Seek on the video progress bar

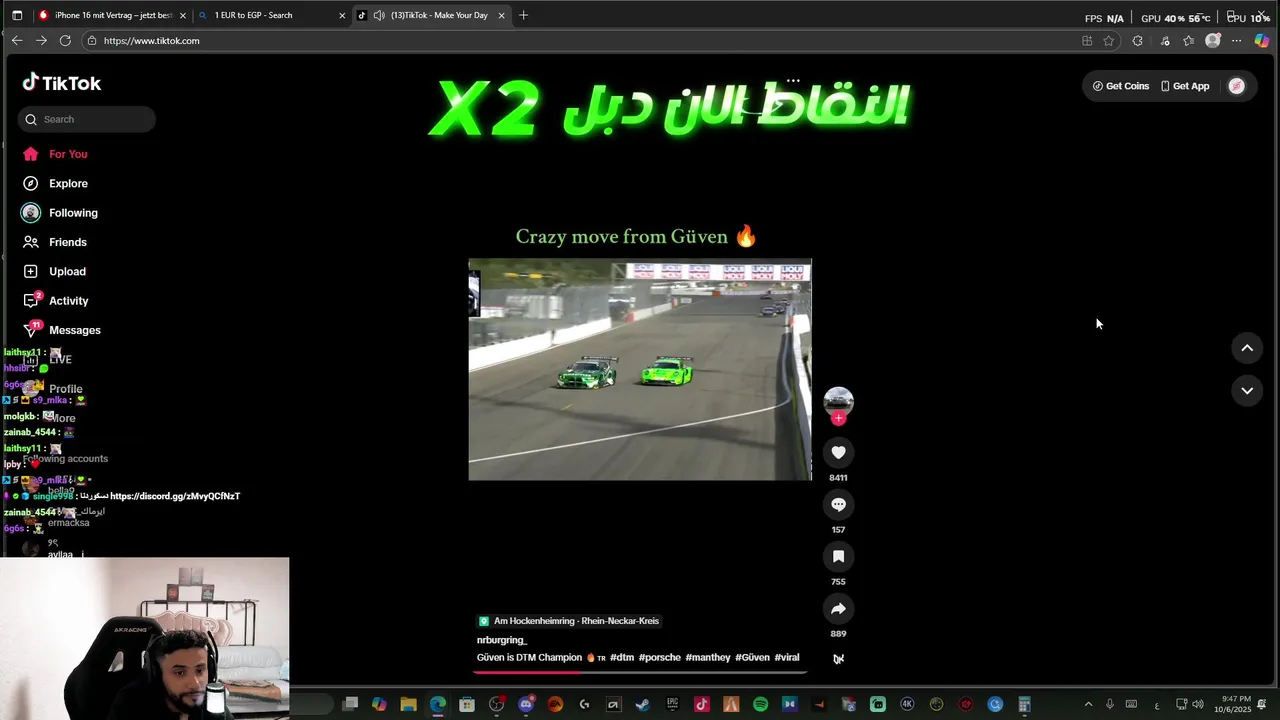(x=640, y=672)
